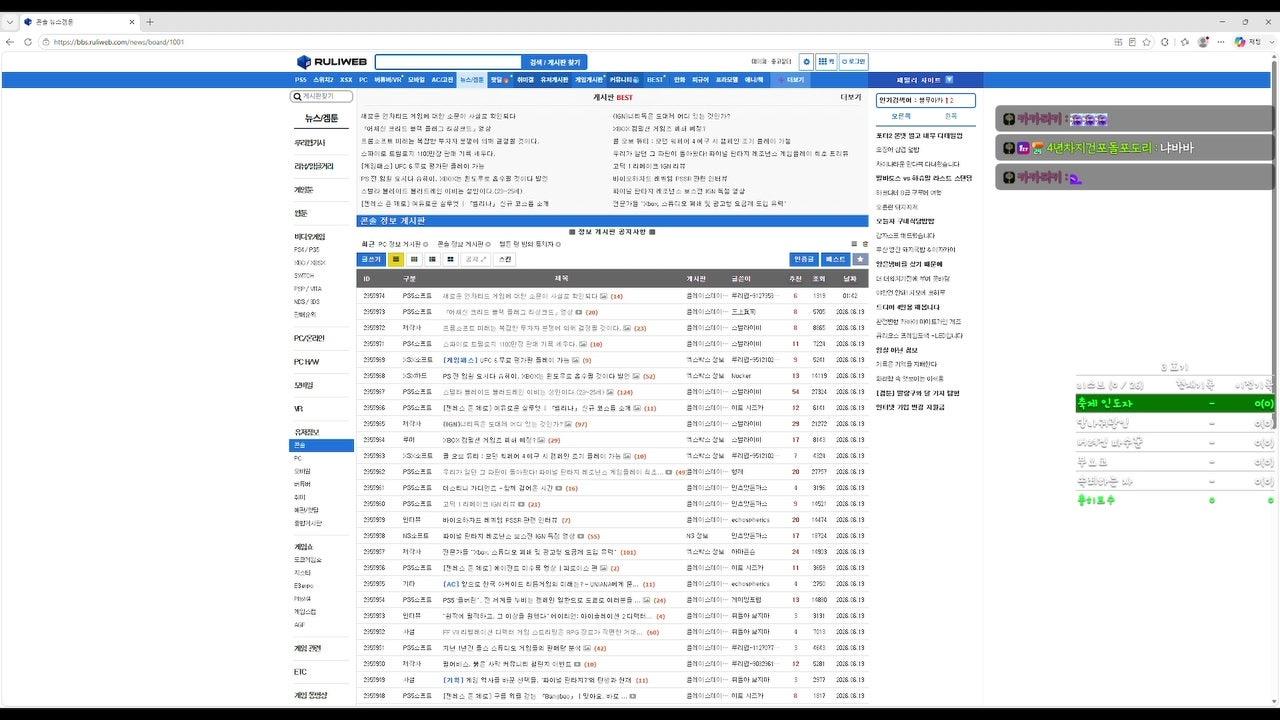Open BEST in the navigation bar
Viewport: 1280px width, 720px height.
(656, 79)
